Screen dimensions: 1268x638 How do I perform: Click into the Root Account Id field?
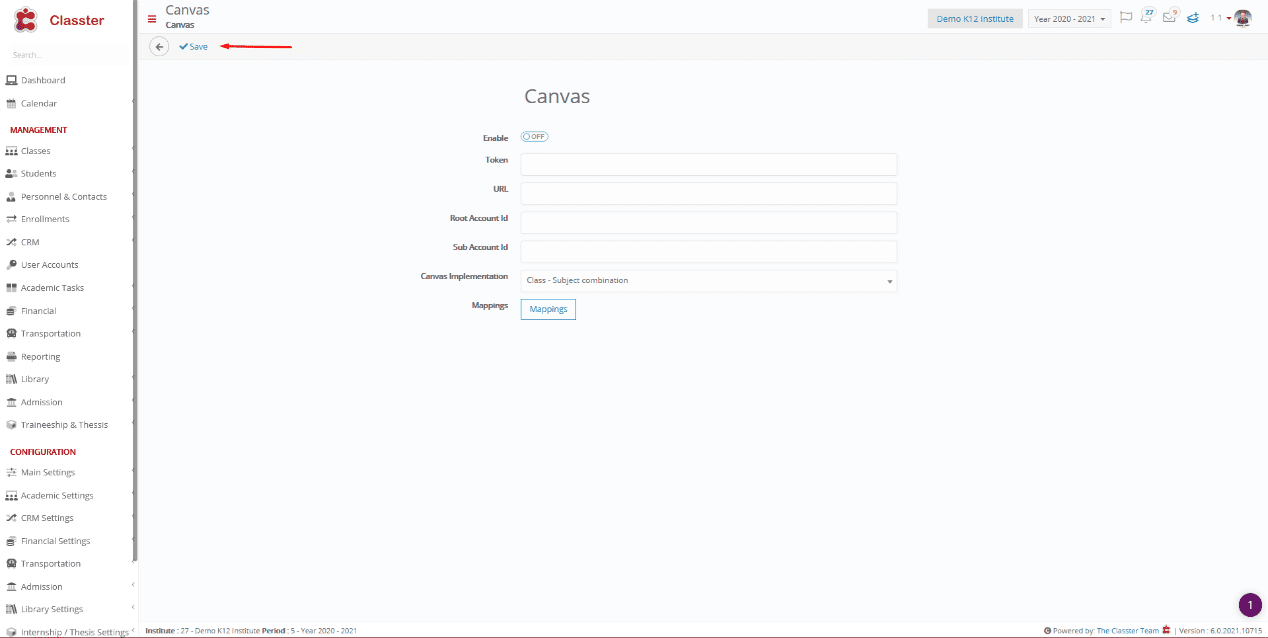click(x=709, y=222)
